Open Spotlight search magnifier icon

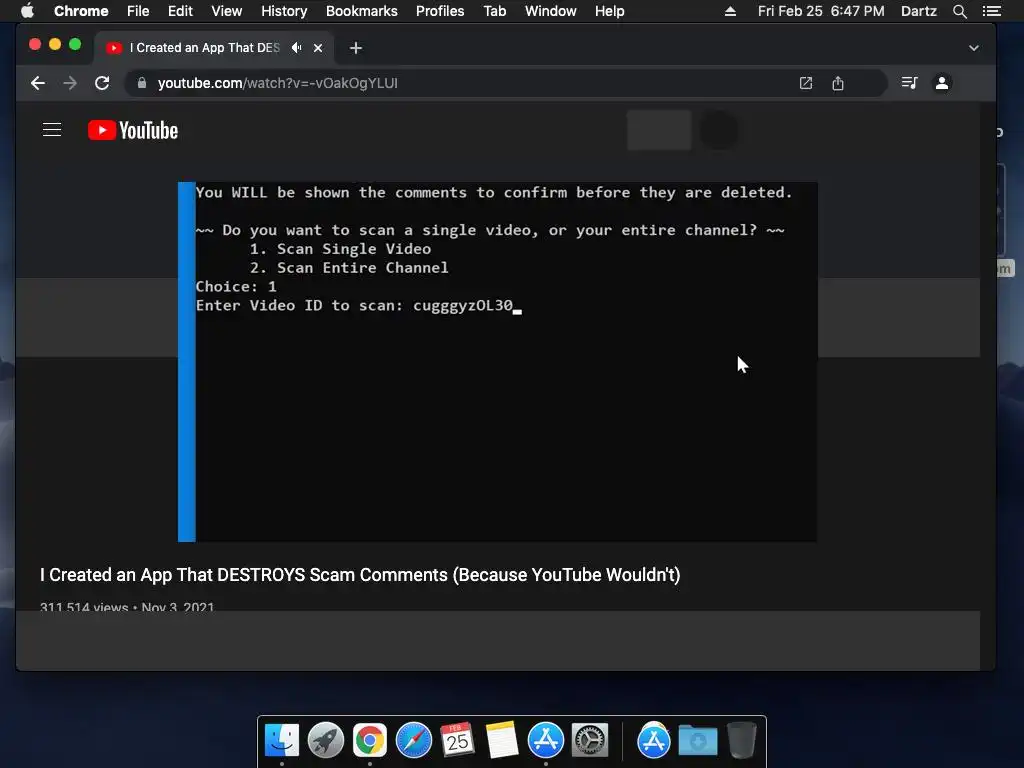click(x=959, y=11)
